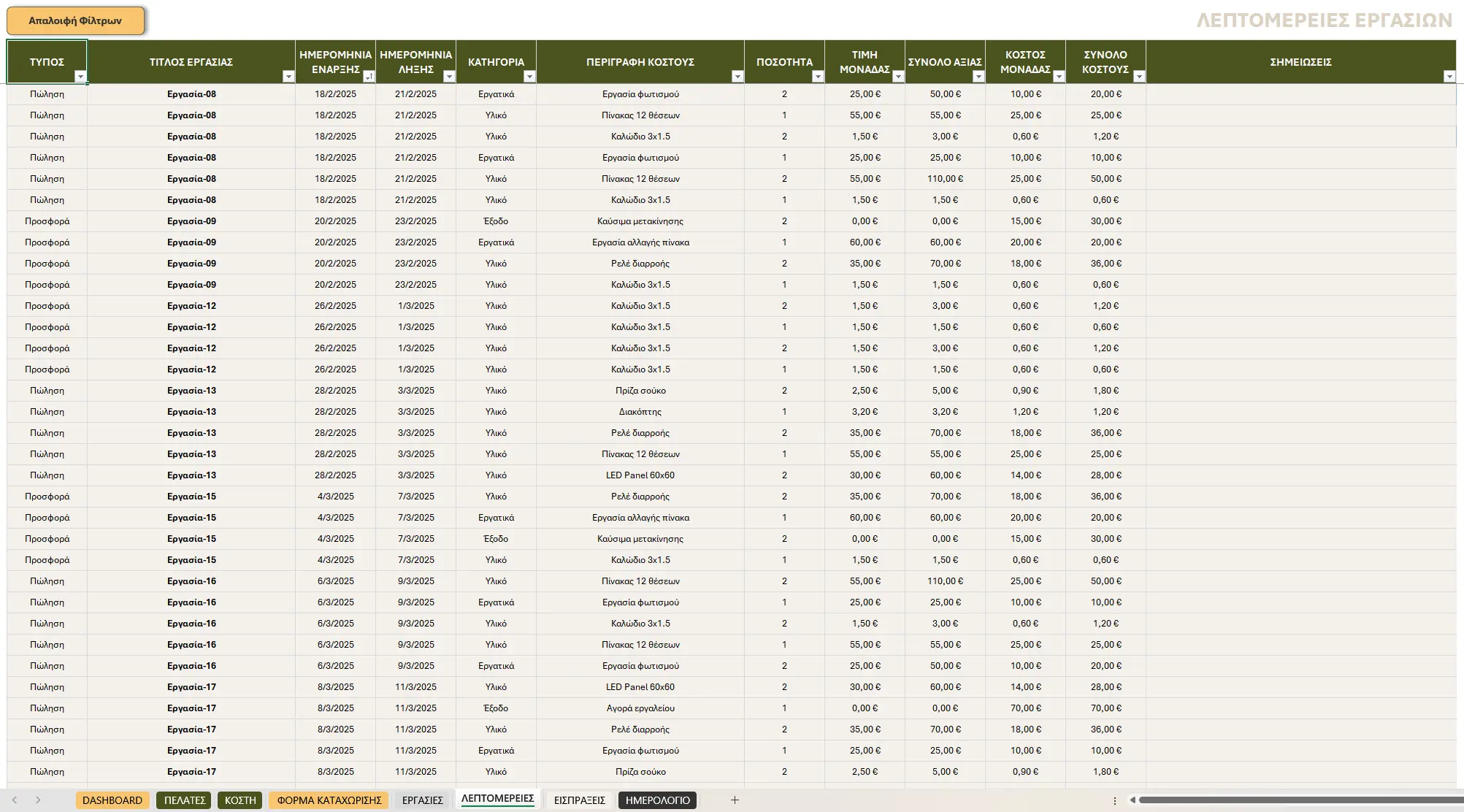Select 'Καύσιμα μετακίνησης' in Εργασία-15 row
The image size is (1464, 812).
640,539
